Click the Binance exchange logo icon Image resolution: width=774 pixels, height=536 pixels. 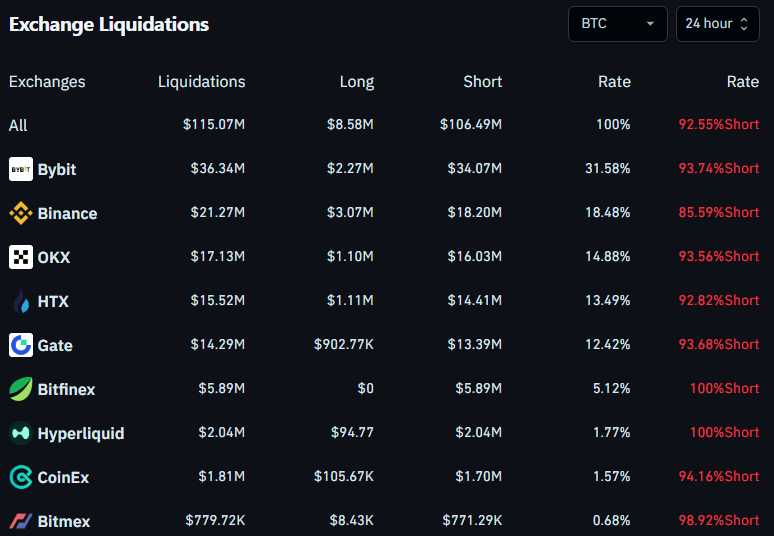pos(21,213)
